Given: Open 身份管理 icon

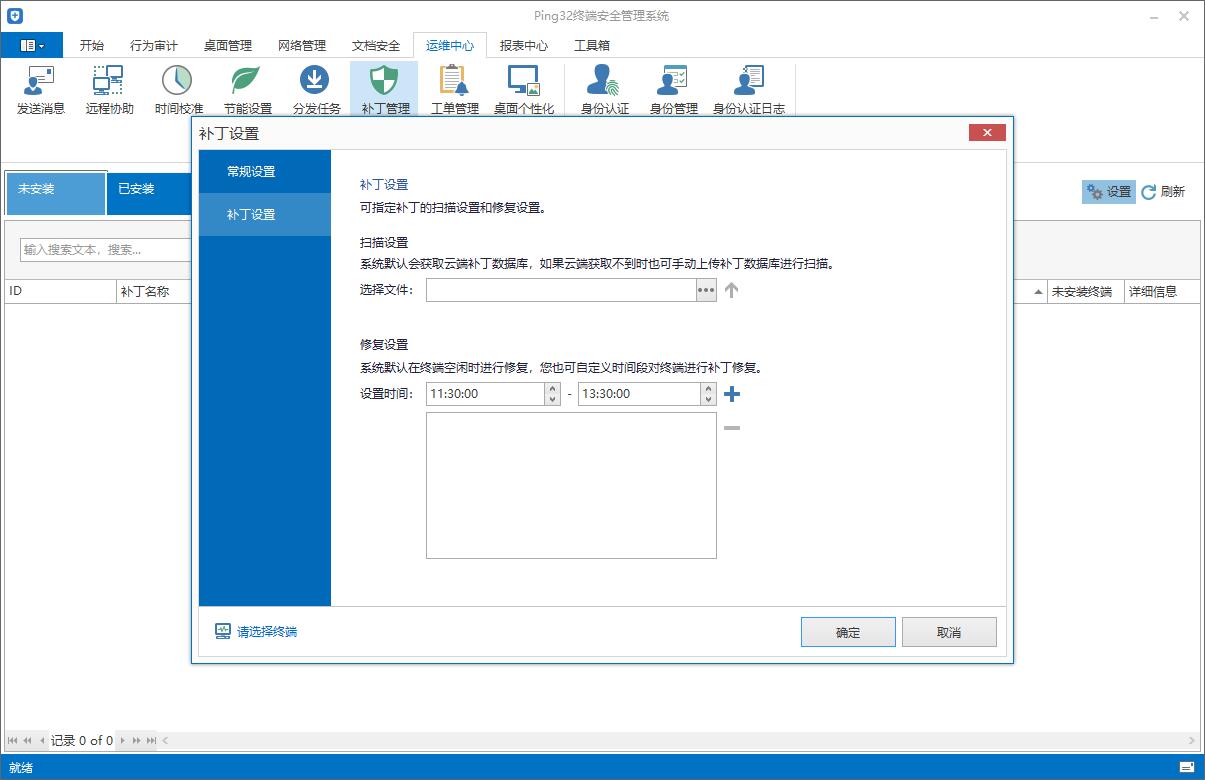Looking at the screenshot, I should click(673, 89).
